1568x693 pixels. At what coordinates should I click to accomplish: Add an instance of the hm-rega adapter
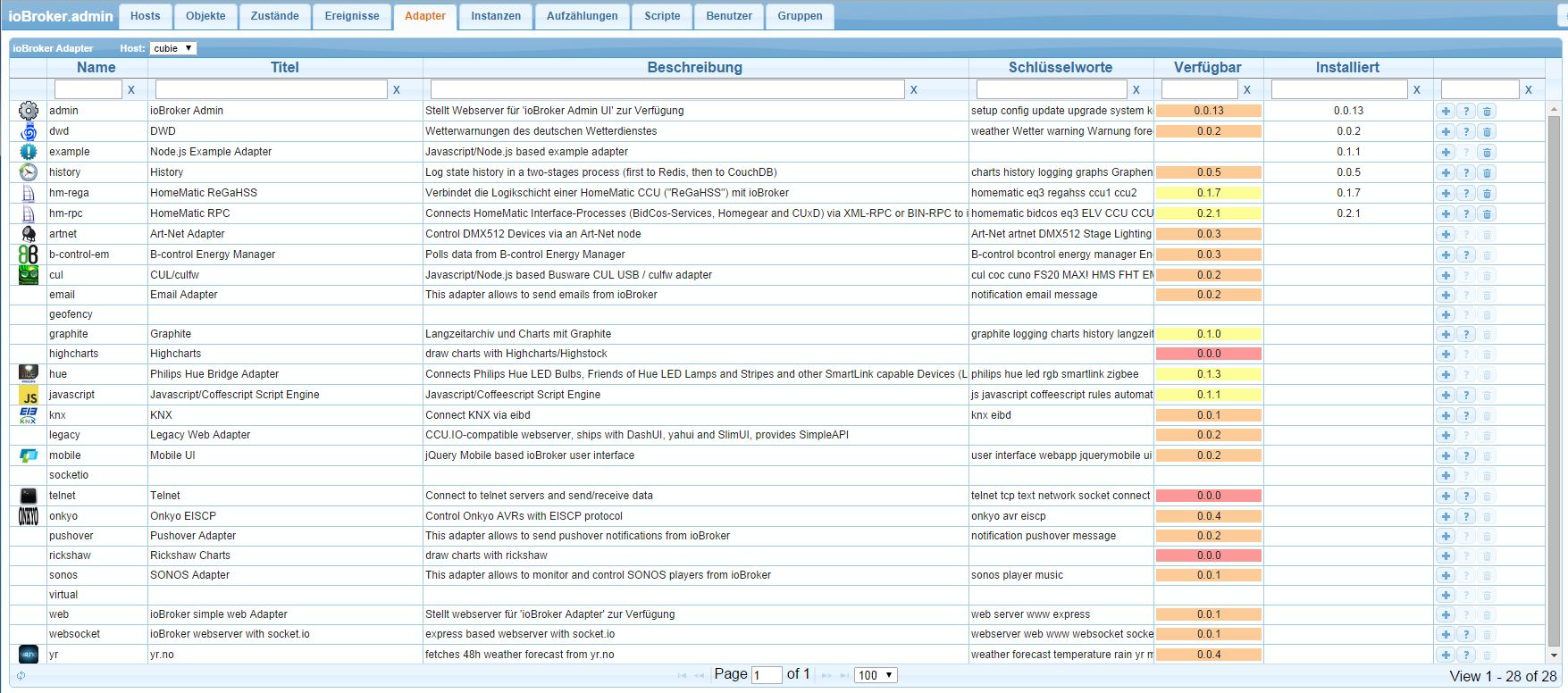1446,193
